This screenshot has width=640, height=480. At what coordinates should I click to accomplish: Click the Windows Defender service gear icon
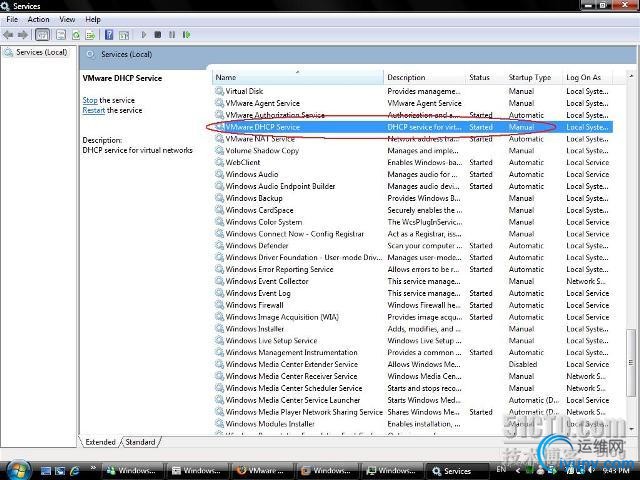pyautogui.click(x=219, y=245)
